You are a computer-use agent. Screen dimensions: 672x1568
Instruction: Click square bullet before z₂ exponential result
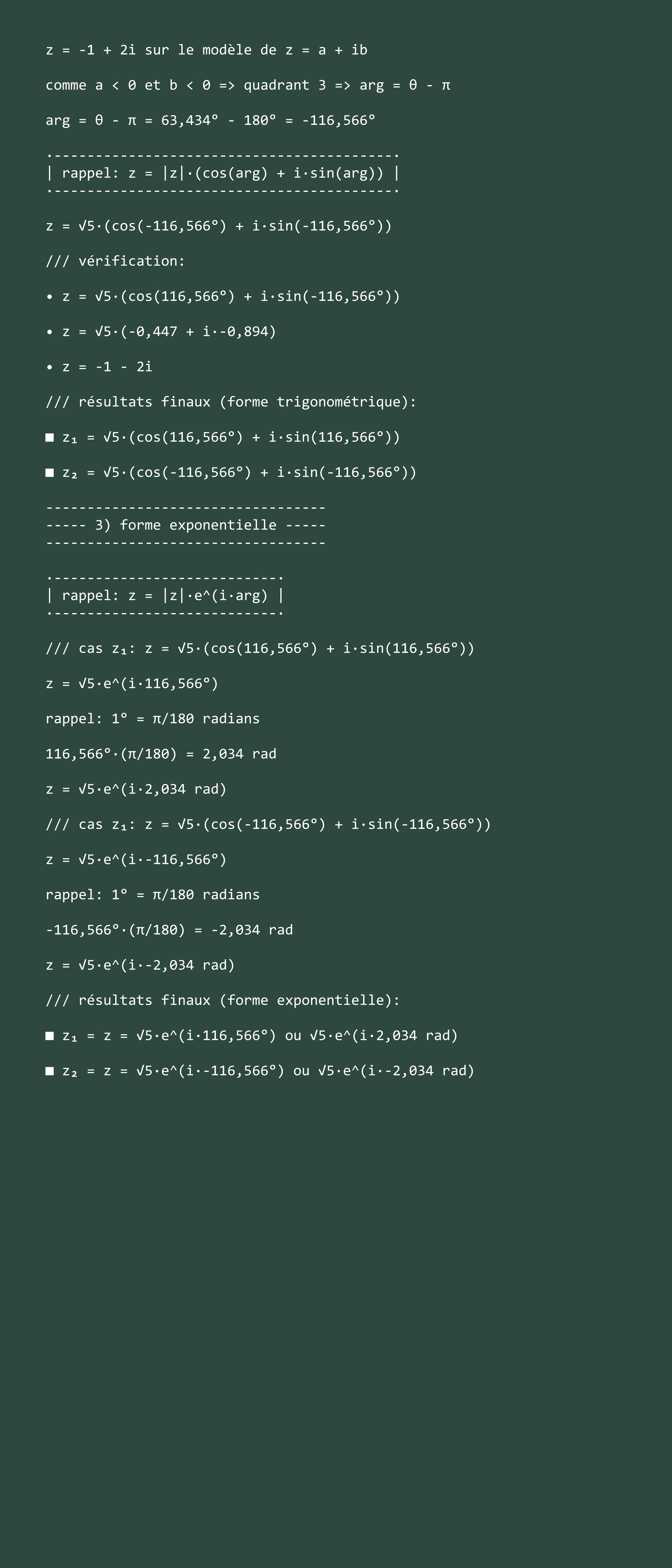coord(50,1071)
